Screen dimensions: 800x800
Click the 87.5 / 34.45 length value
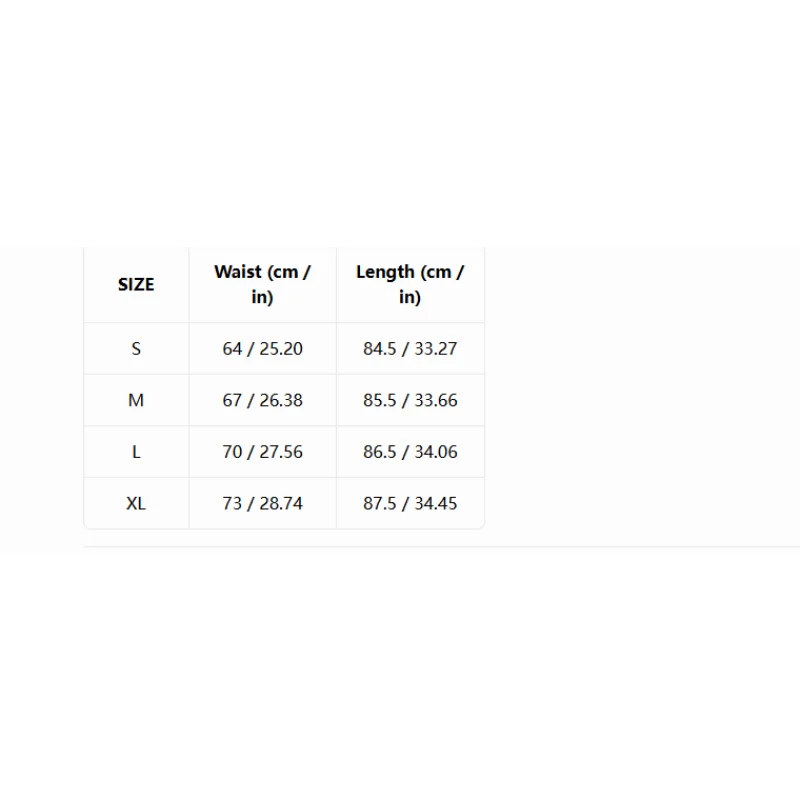[410, 503]
